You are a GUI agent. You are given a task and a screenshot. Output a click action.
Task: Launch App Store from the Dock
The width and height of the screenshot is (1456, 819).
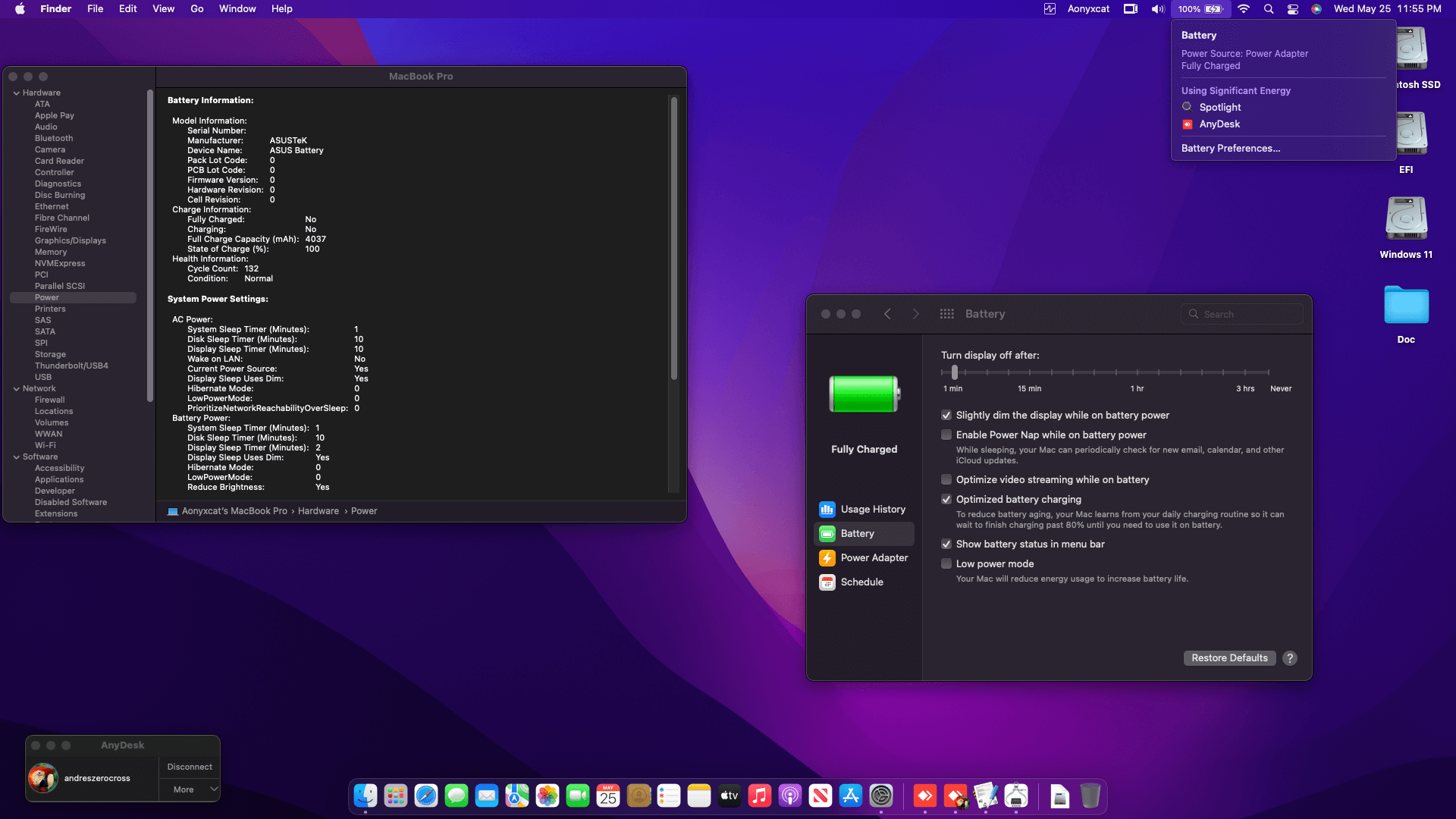pyautogui.click(x=851, y=795)
